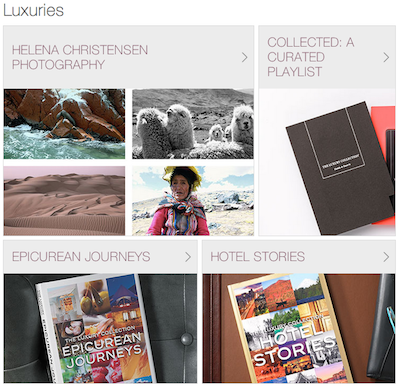Click the Epicurean Journeys book cover

click(x=95, y=328)
